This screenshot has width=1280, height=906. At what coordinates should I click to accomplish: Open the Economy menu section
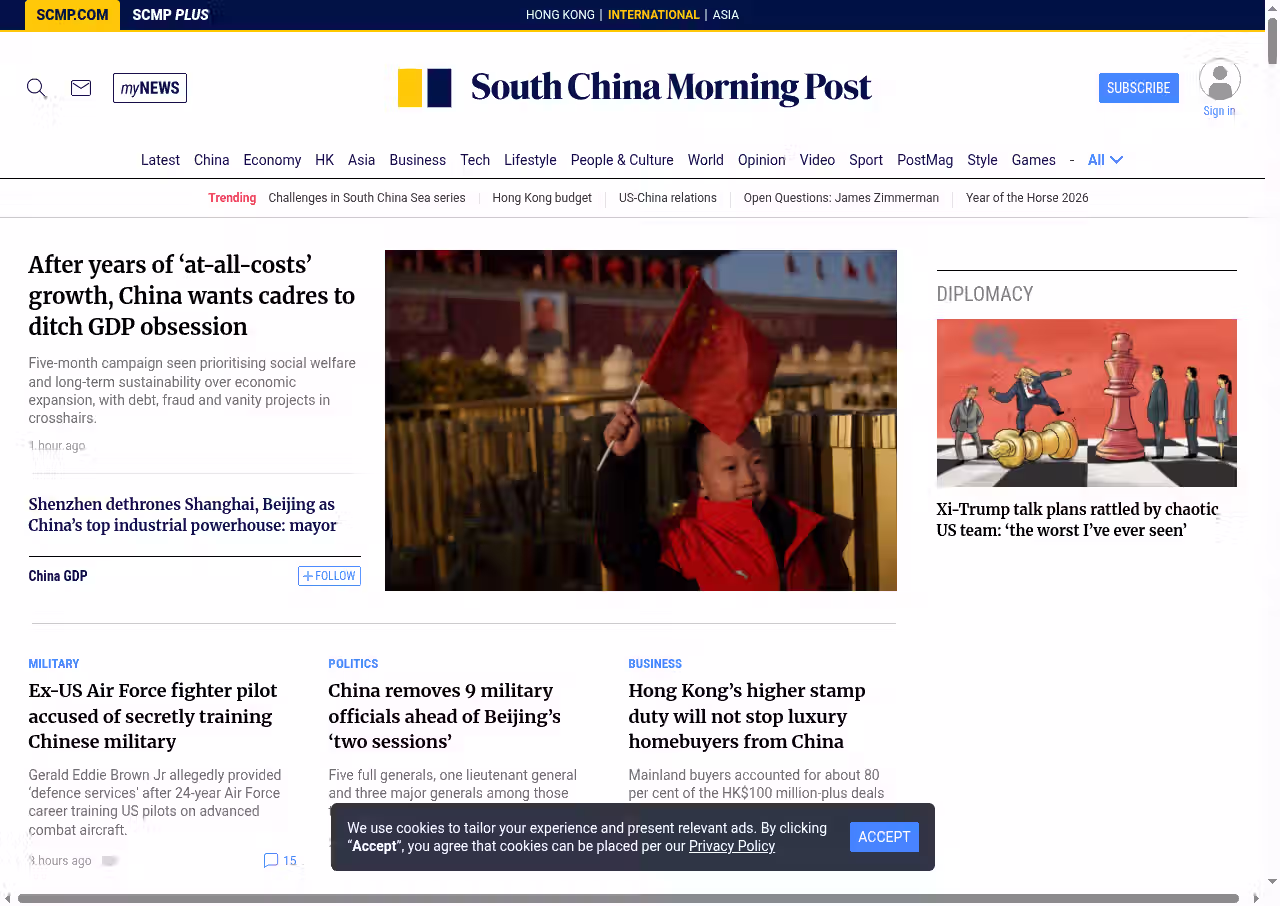pos(272,160)
